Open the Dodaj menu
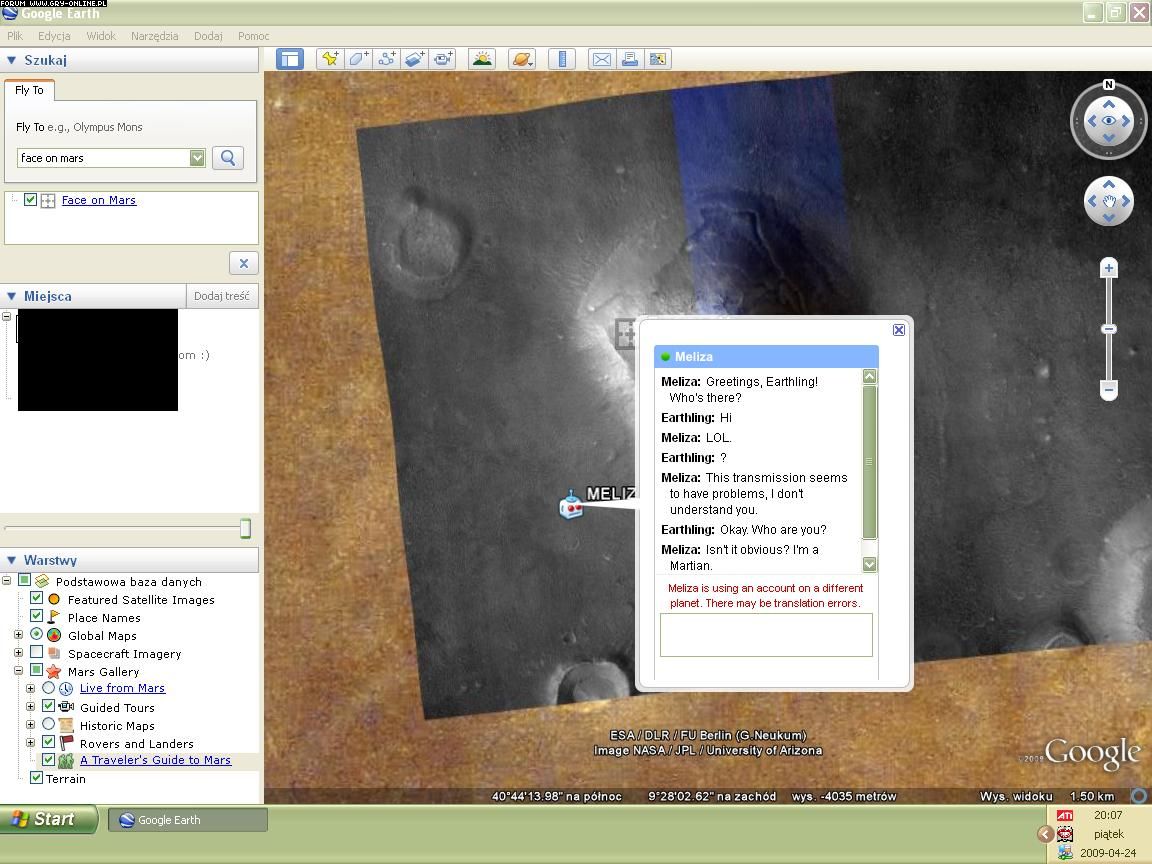Viewport: 1152px width, 864px height. pos(208,36)
